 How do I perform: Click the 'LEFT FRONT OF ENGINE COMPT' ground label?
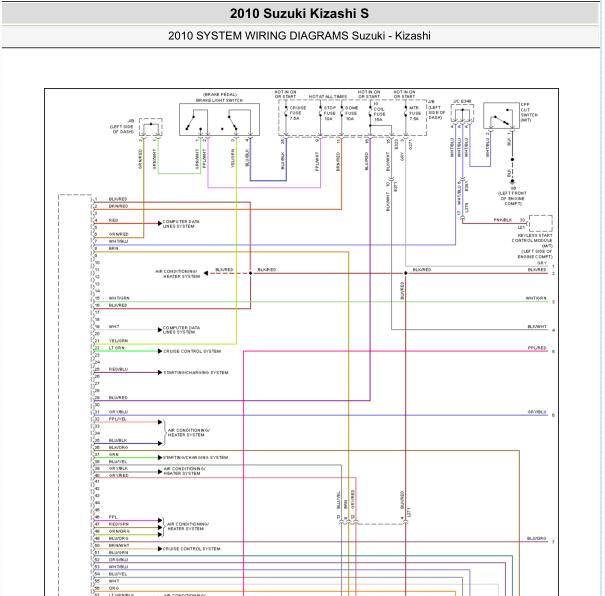pos(512,198)
